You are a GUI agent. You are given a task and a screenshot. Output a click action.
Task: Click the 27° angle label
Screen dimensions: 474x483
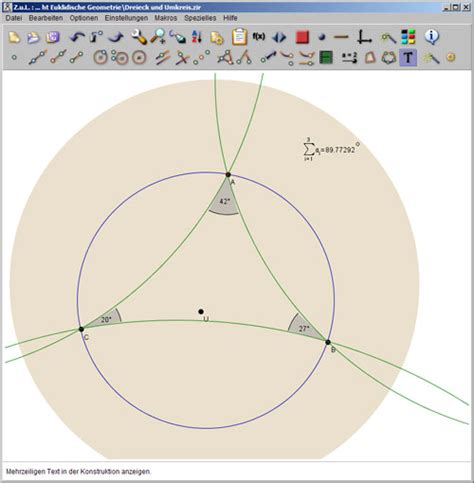[304, 329]
